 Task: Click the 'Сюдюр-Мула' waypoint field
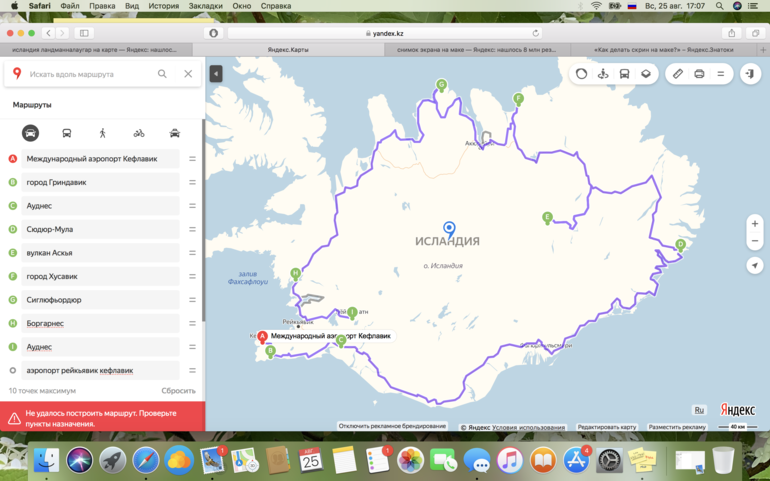coord(100,229)
